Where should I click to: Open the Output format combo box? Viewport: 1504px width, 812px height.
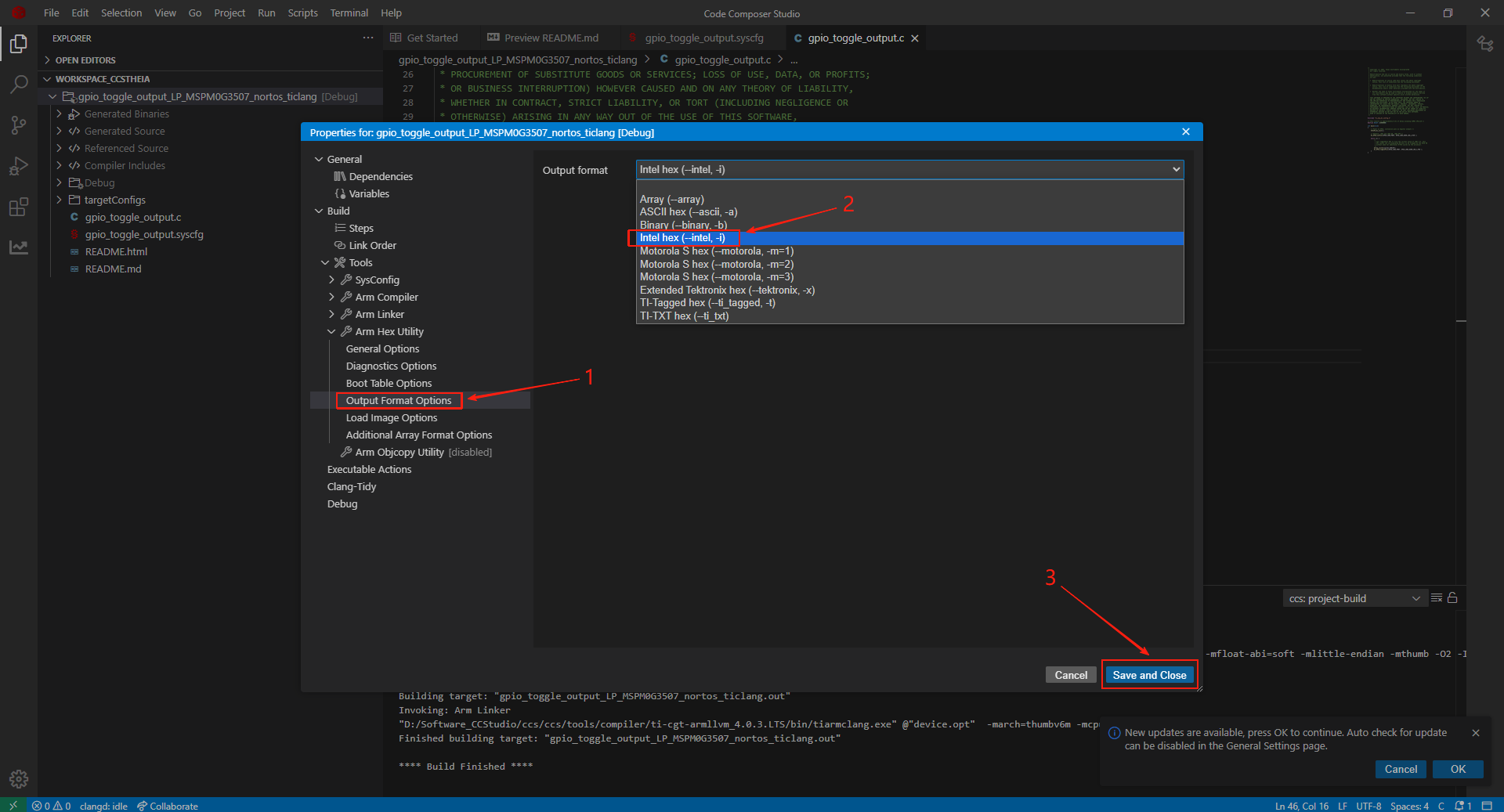909,169
